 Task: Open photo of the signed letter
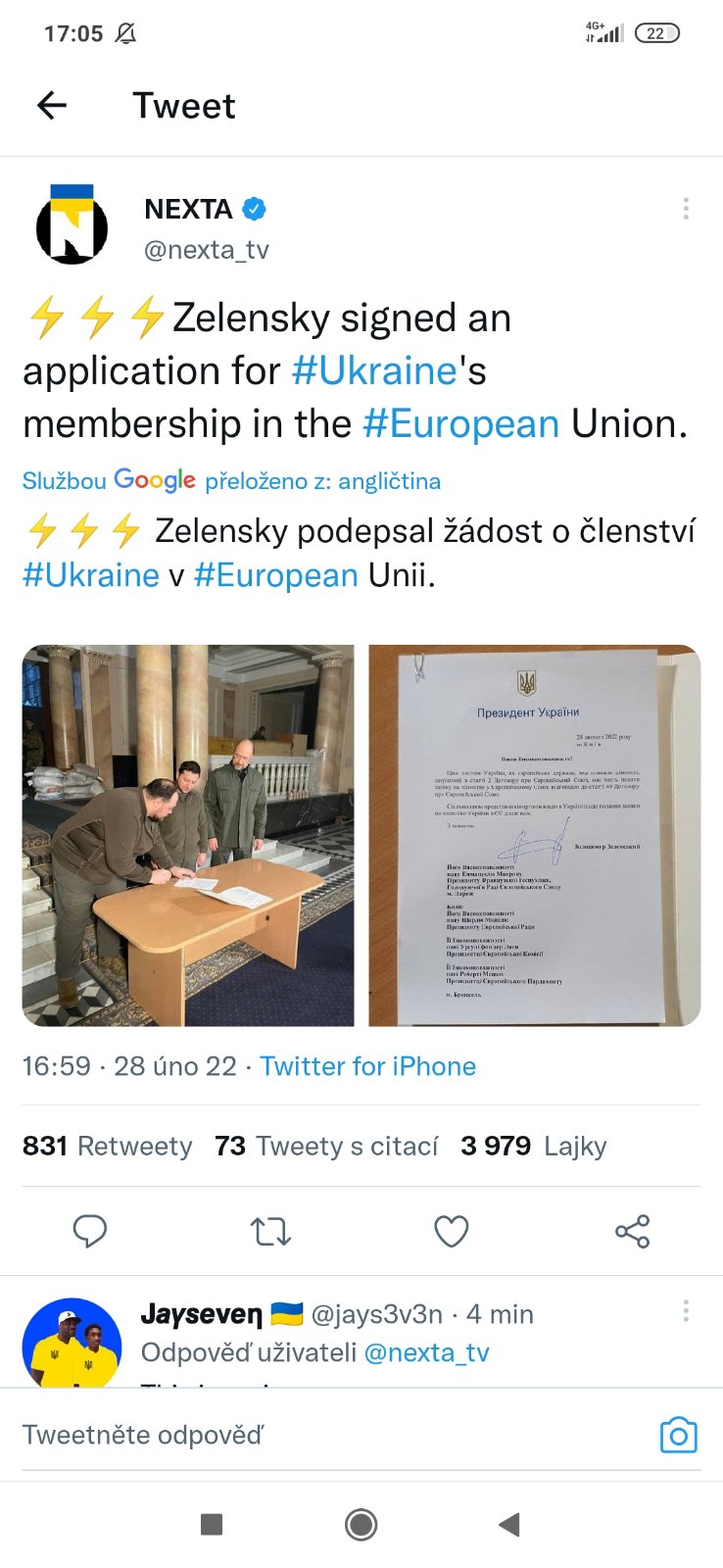click(x=534, y=835)
